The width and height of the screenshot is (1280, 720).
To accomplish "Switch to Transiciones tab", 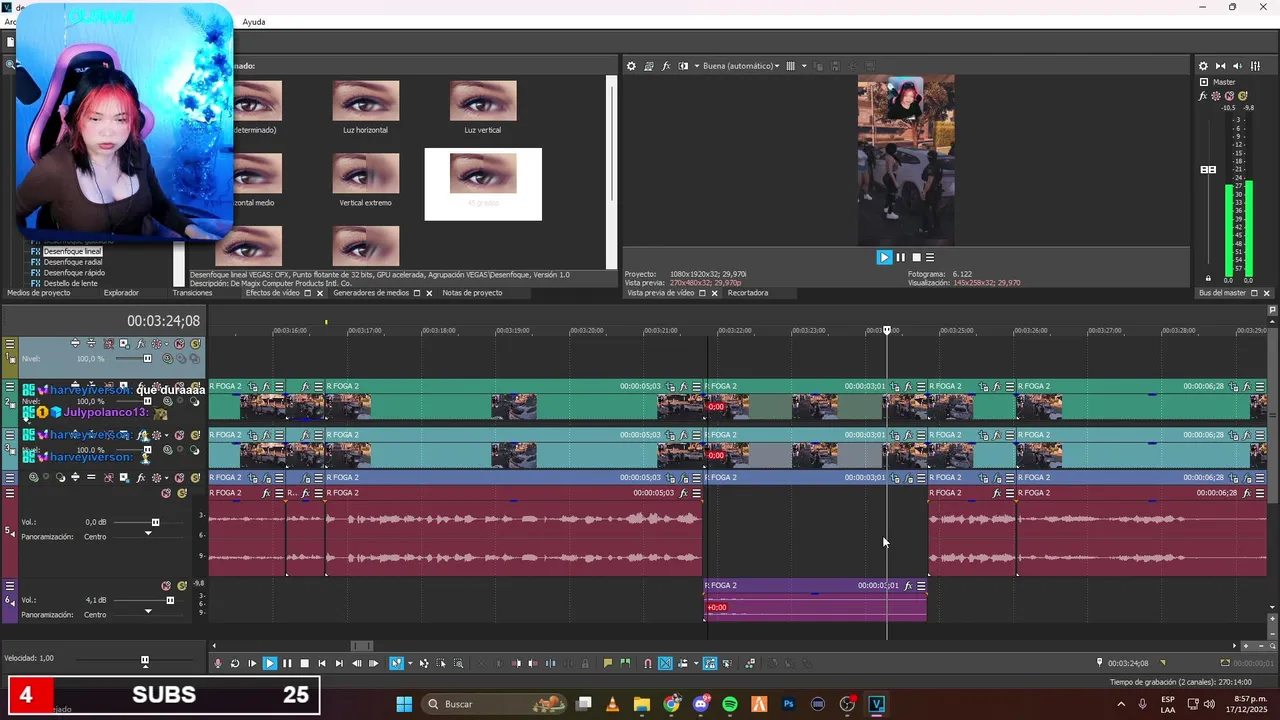I will 192,293.
